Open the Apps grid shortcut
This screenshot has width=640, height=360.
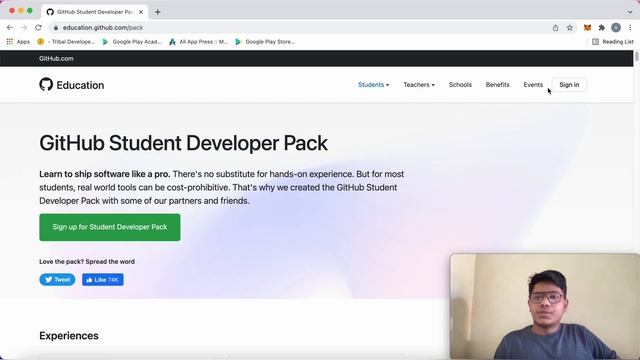(x=18, y=42)
